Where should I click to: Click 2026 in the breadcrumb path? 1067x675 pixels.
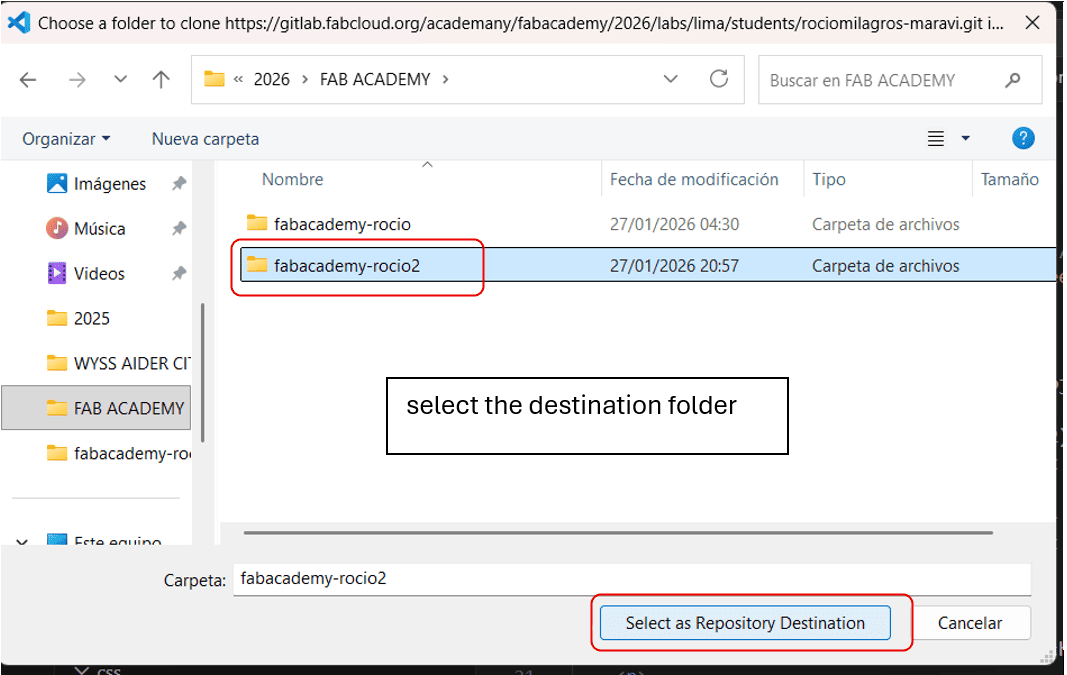pos(272,80)
